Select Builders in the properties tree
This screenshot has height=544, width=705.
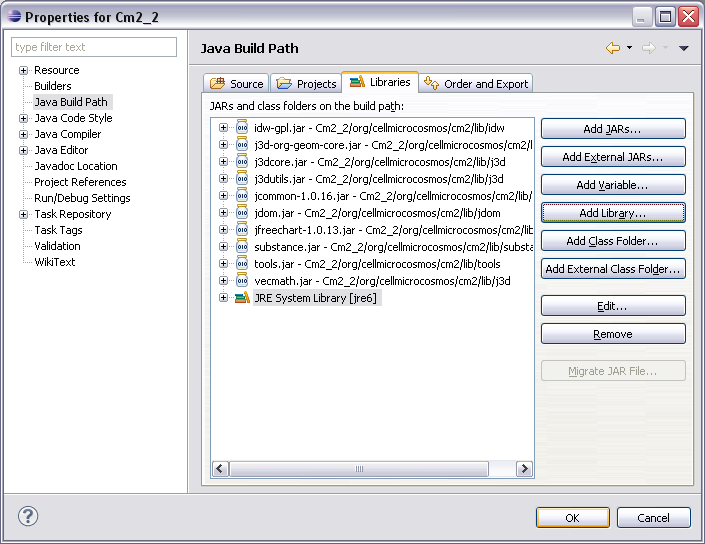[x=53, y=86]
